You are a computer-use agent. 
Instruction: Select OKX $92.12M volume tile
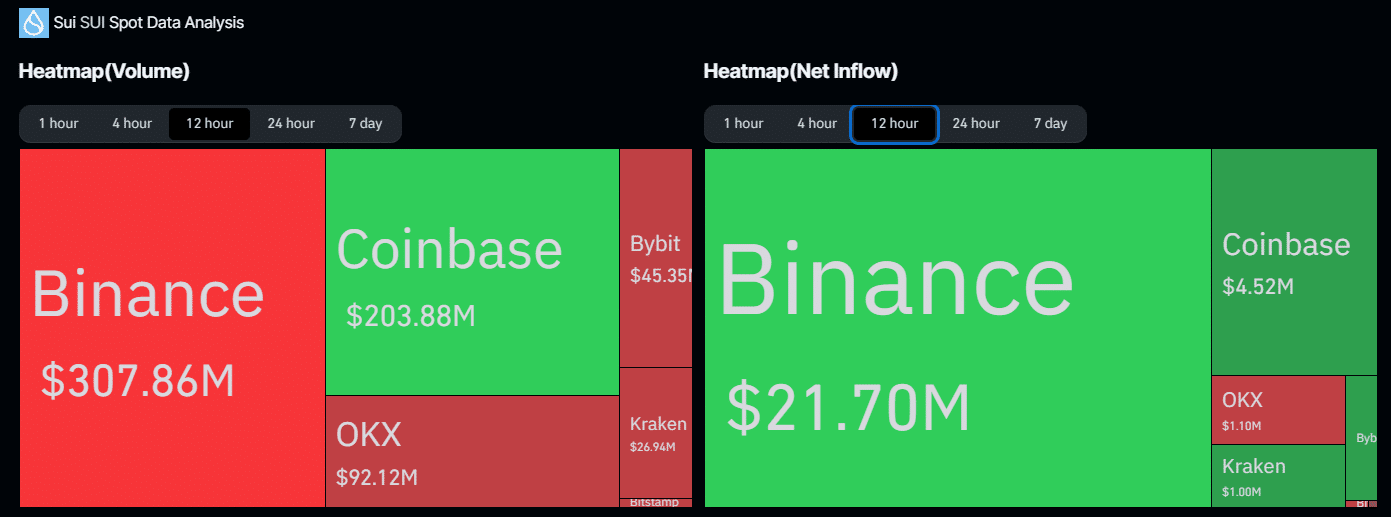click(472, 451)
